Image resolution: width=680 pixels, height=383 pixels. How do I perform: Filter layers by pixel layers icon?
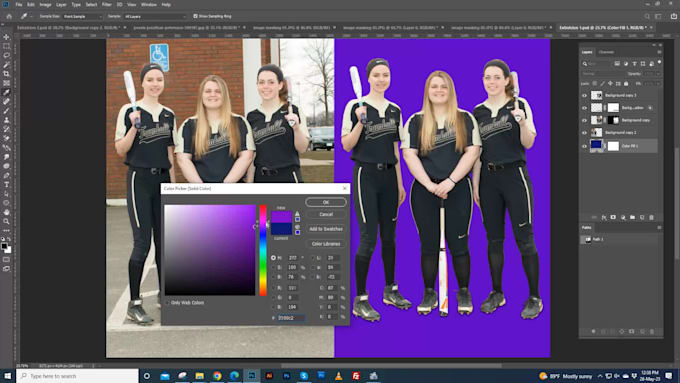tap(617, 64)
